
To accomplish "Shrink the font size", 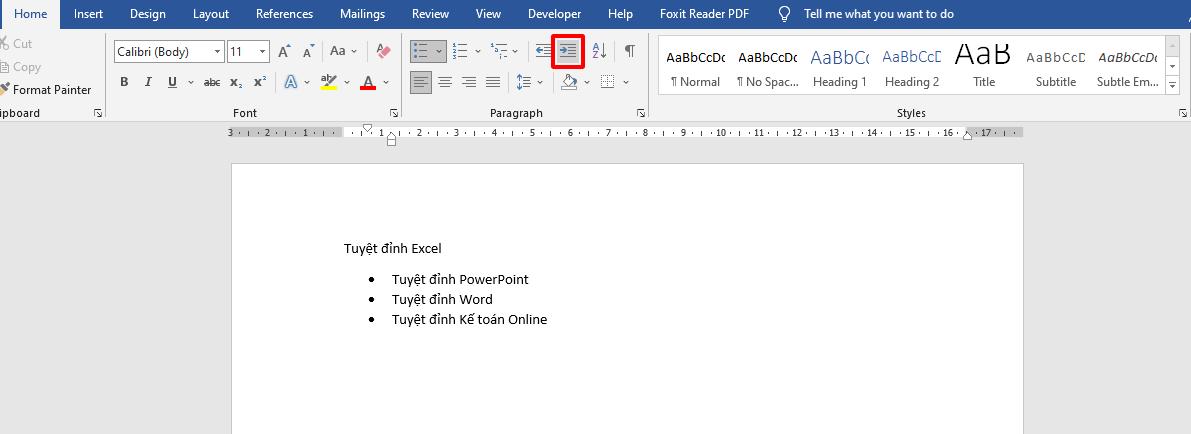I will (308, 52).
